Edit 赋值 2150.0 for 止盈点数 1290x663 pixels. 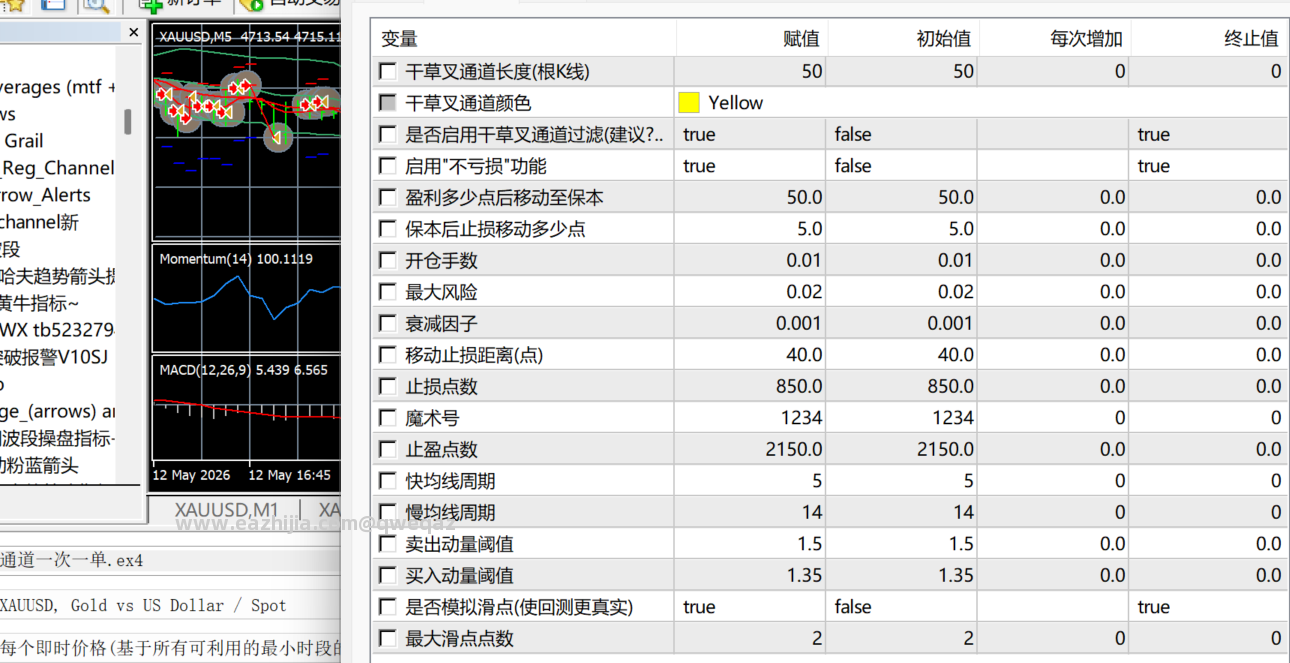752,450
